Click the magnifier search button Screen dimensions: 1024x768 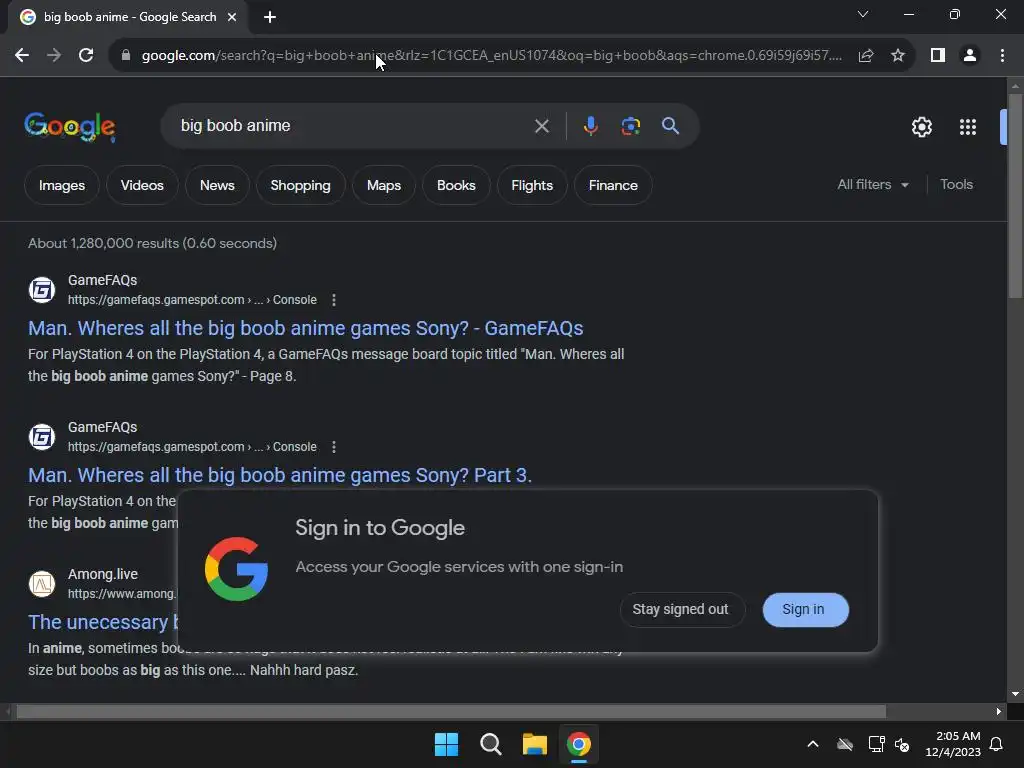pyautogui.click(x=671, y=125)
